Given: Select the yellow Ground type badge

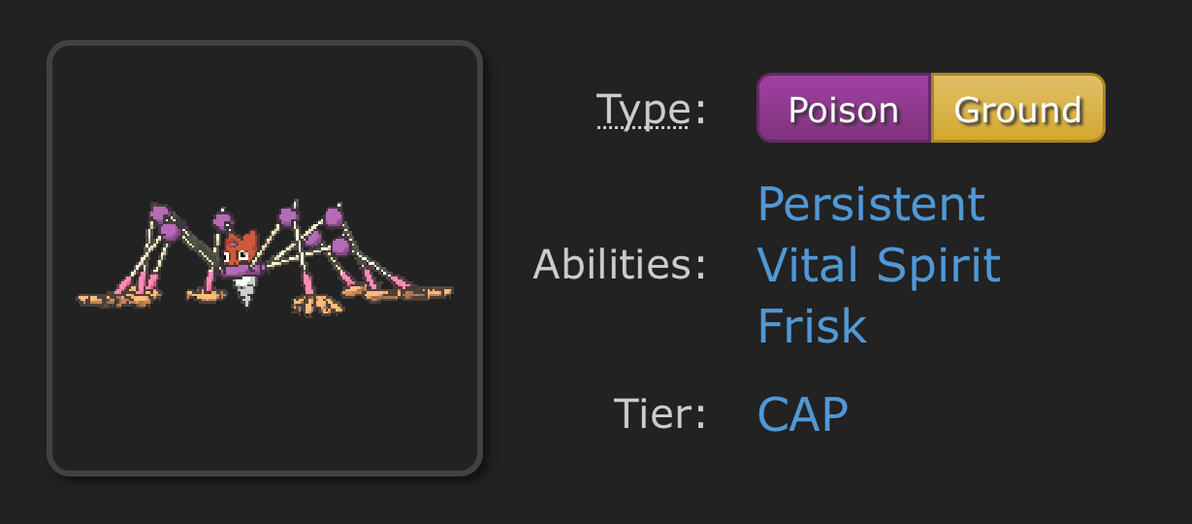Looking at the screenshot, I should 1017,108.
